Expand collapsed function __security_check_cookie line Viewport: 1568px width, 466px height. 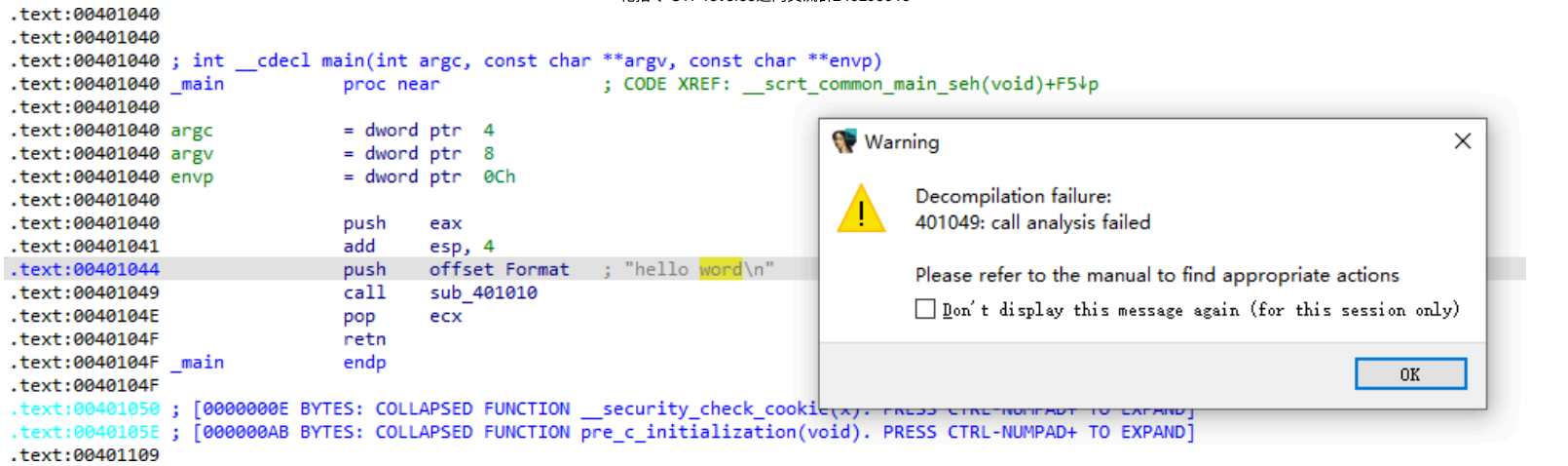(602, 408)
